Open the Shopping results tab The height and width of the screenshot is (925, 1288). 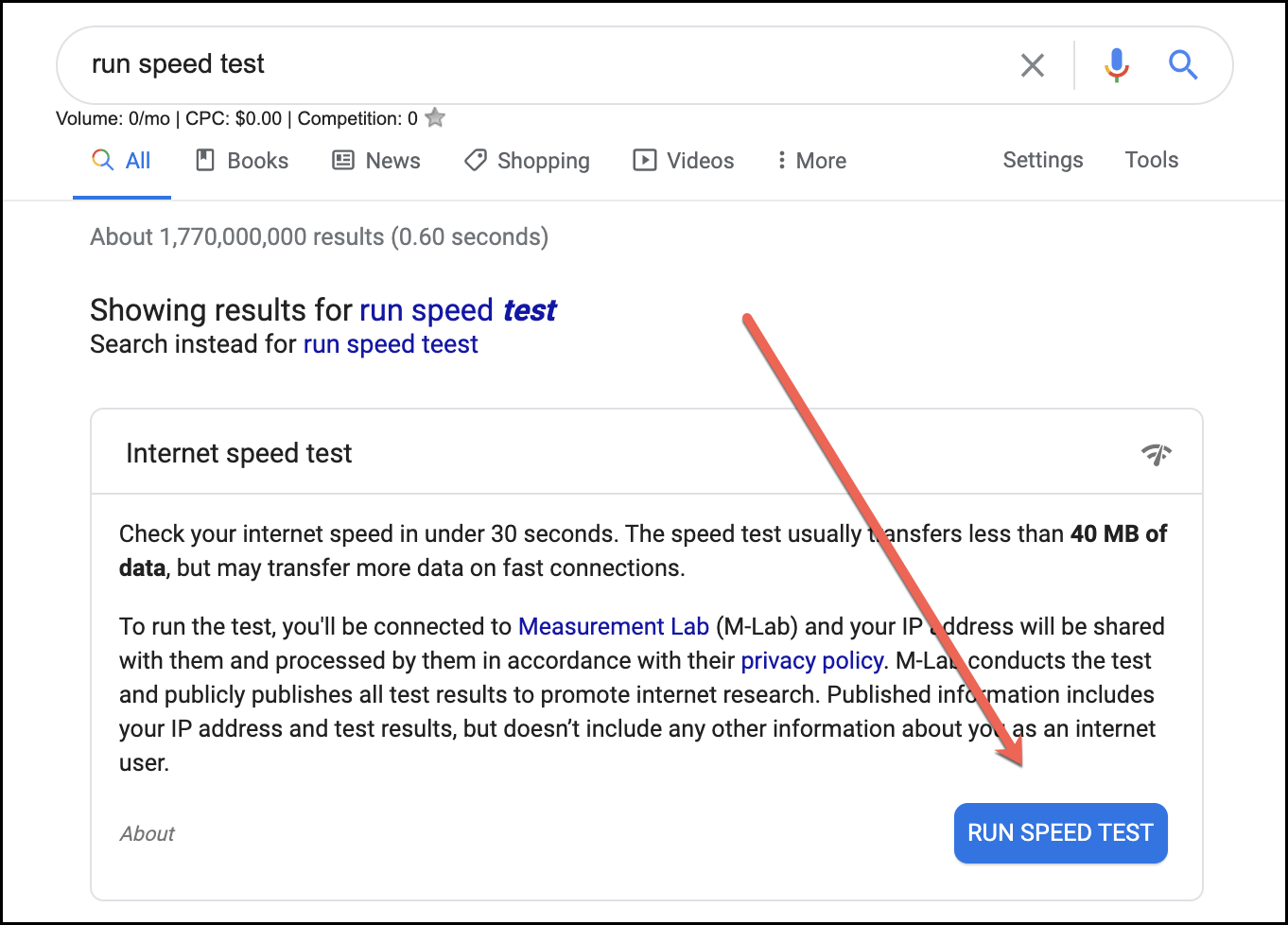click(x=528, y=161)
